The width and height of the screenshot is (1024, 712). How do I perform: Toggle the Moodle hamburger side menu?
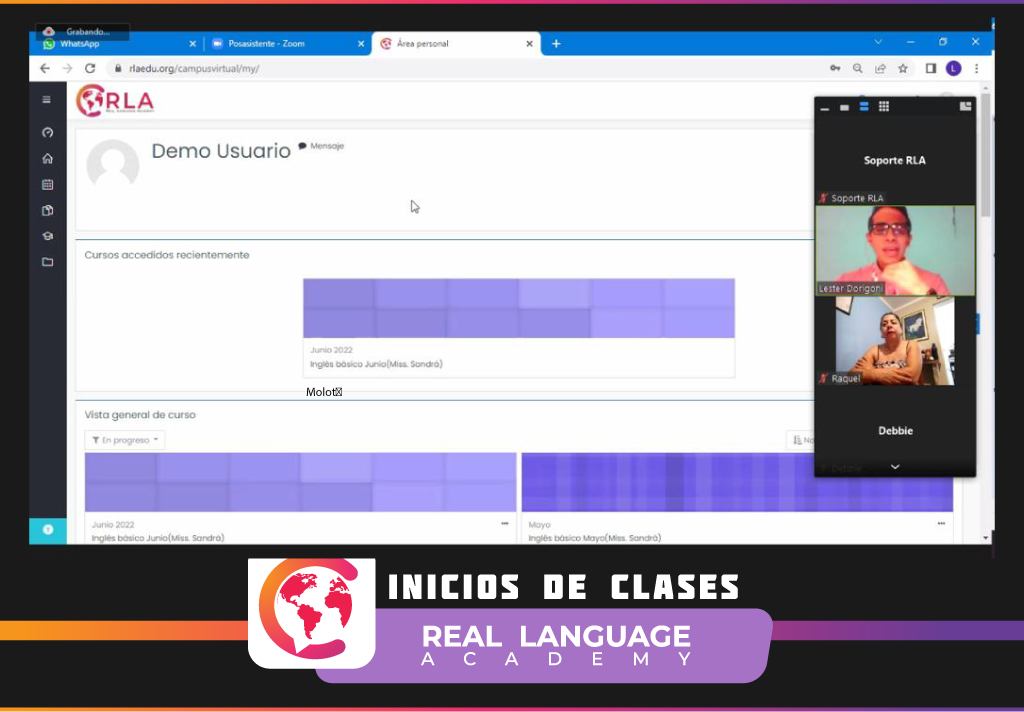(46, 100)
